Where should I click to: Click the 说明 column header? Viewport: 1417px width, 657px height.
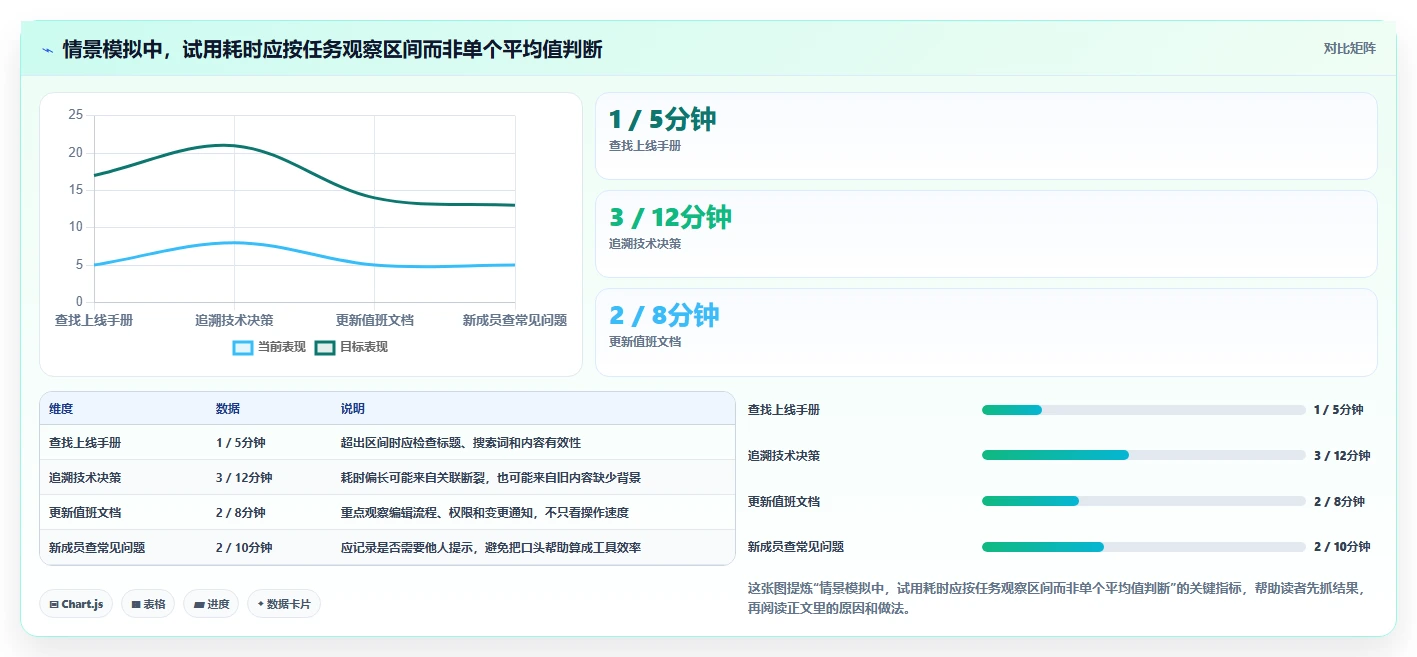[x=353, y=409]
